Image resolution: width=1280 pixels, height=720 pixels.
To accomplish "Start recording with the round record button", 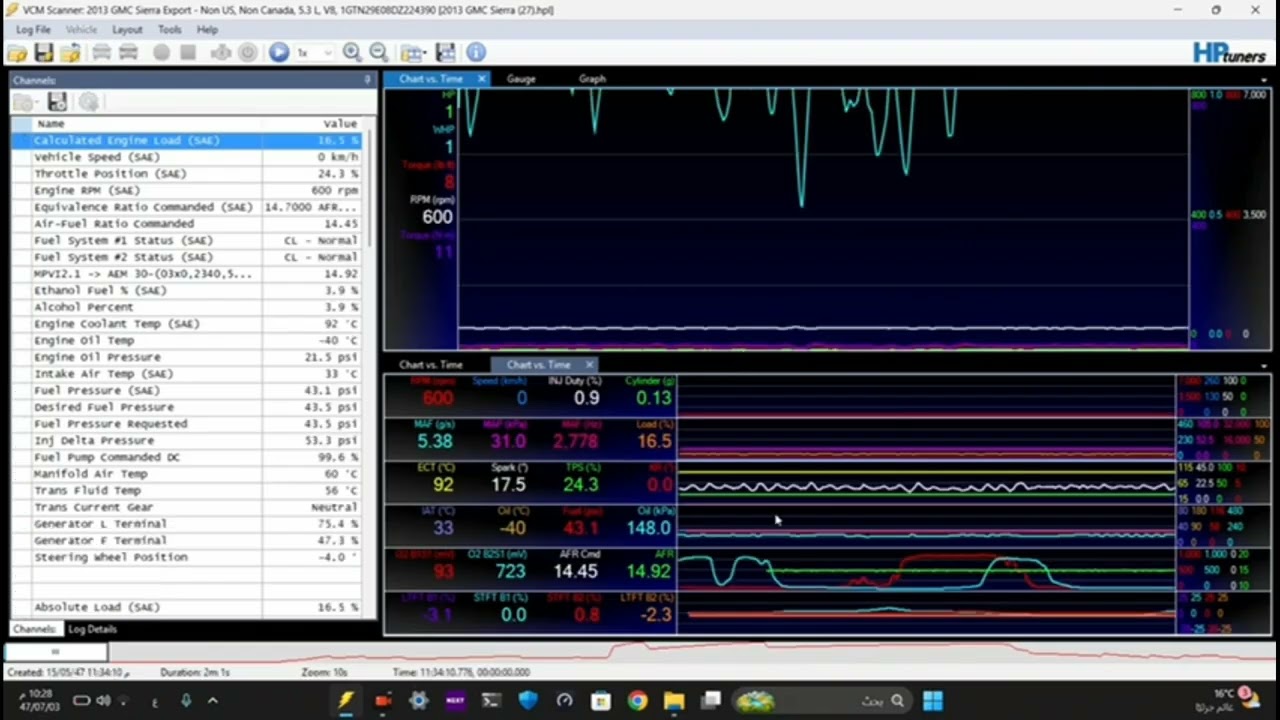I will [x=161, y=52].
